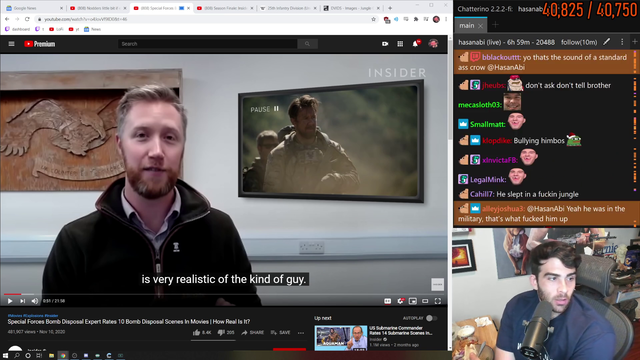Click the Chrome icon on the taskbar
The width and height of the screenshot is (640, 360).
(63, 356)
